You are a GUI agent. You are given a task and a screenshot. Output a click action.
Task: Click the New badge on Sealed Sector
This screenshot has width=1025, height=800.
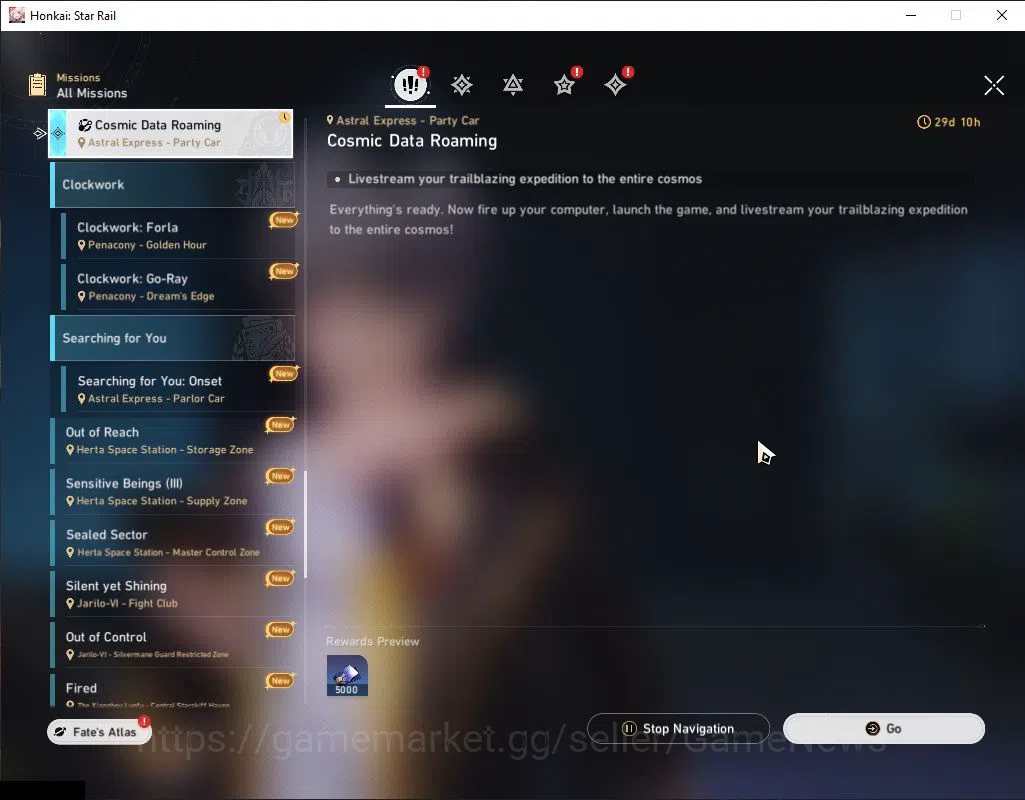pyautogui.click(x=280, y=527)
